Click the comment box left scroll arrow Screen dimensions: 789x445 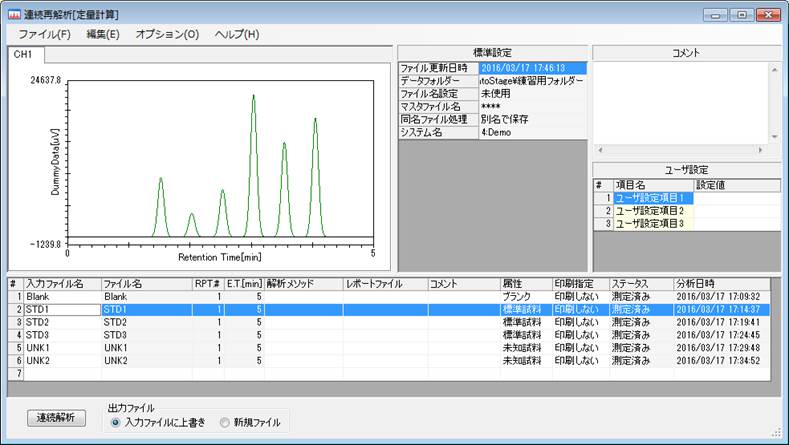tap(598, 151)
